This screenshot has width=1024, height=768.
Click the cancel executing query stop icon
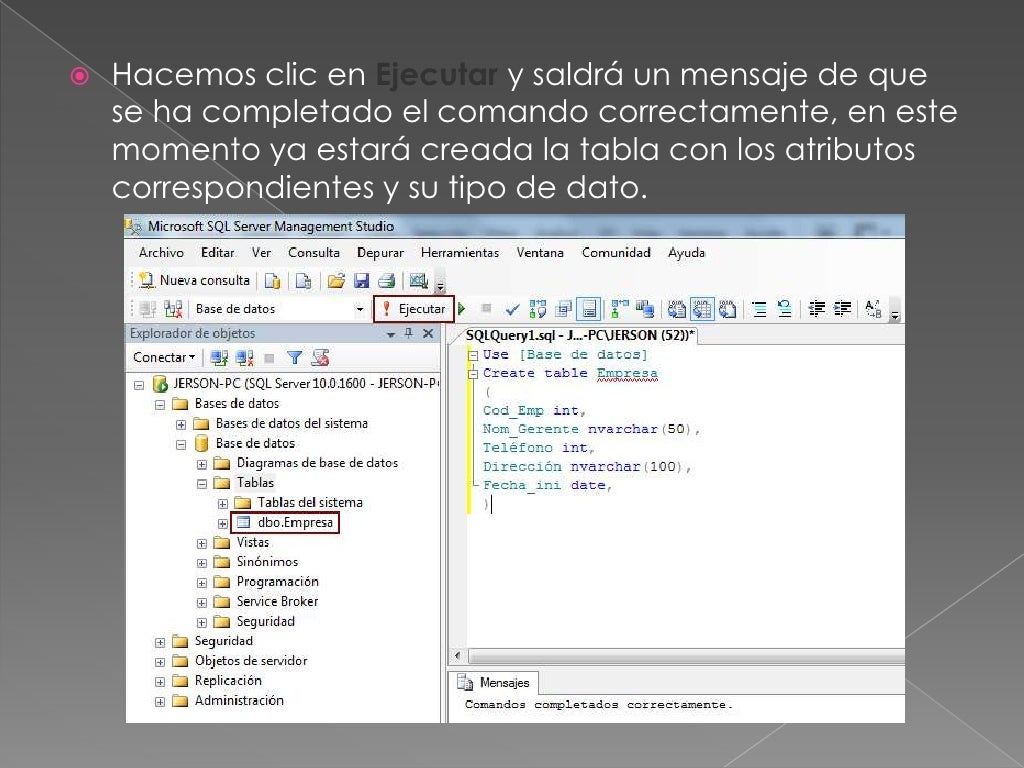[486, 308]
